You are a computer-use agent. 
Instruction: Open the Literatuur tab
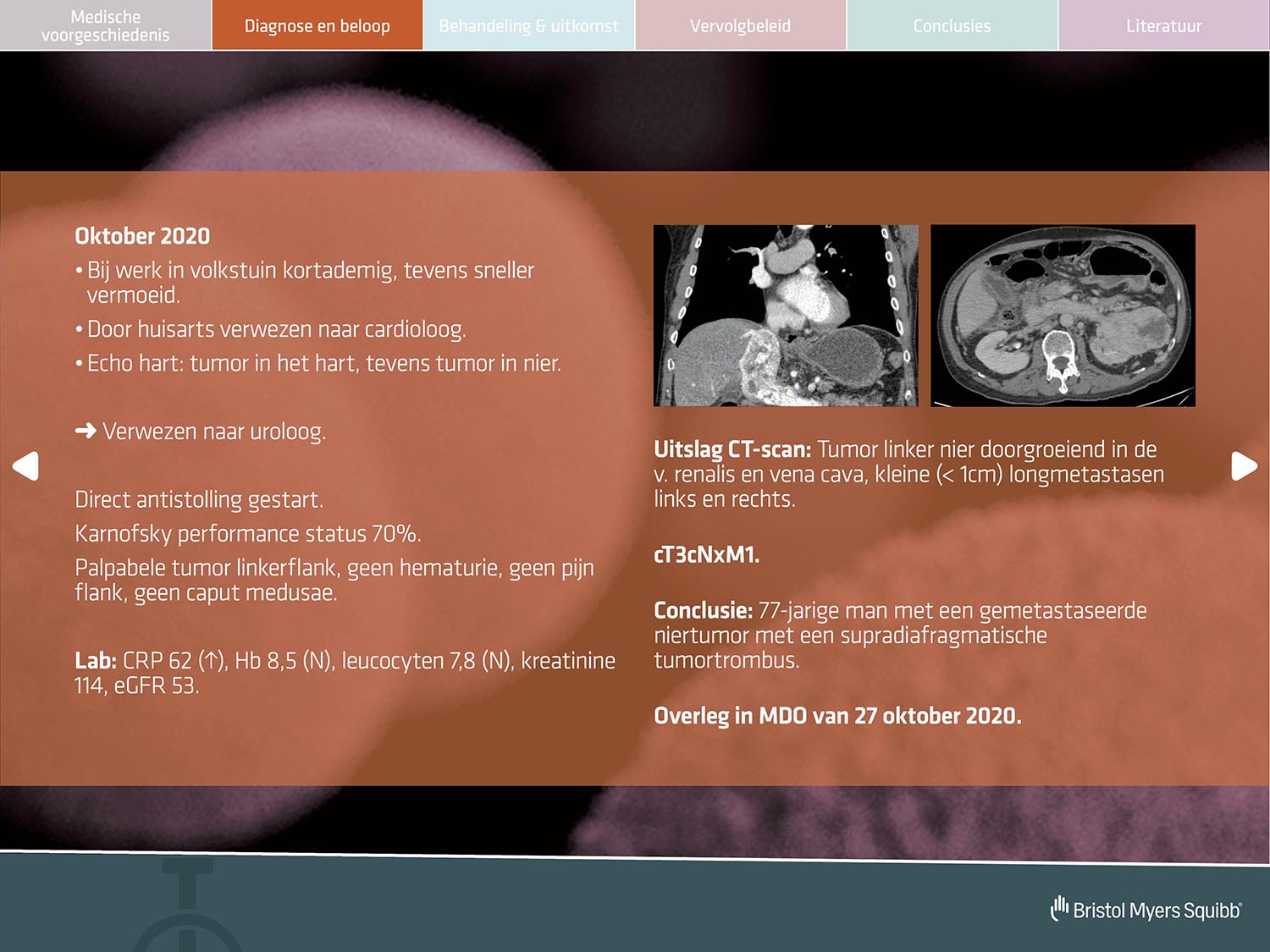coord(1164,25)
